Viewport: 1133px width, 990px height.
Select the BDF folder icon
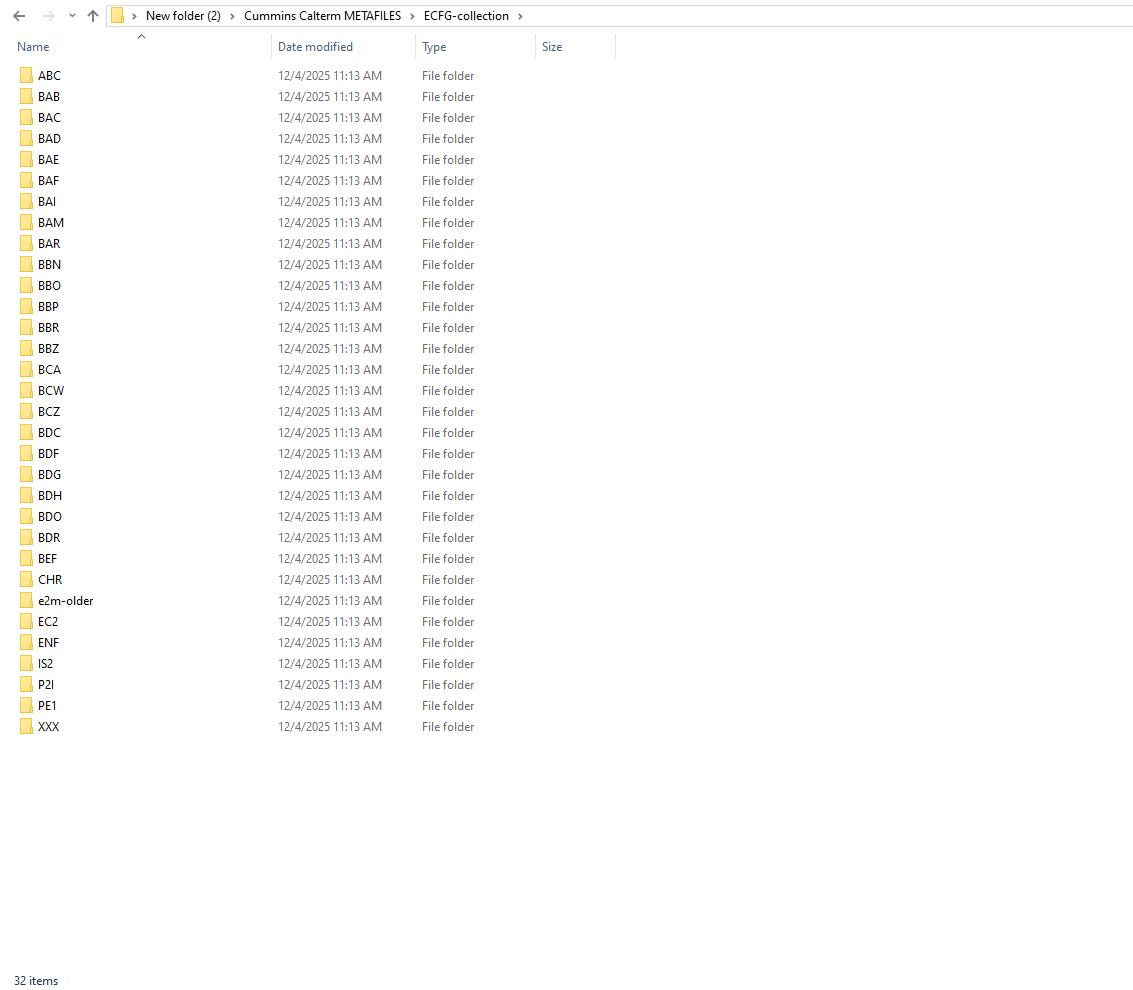[x=27, y=453]
